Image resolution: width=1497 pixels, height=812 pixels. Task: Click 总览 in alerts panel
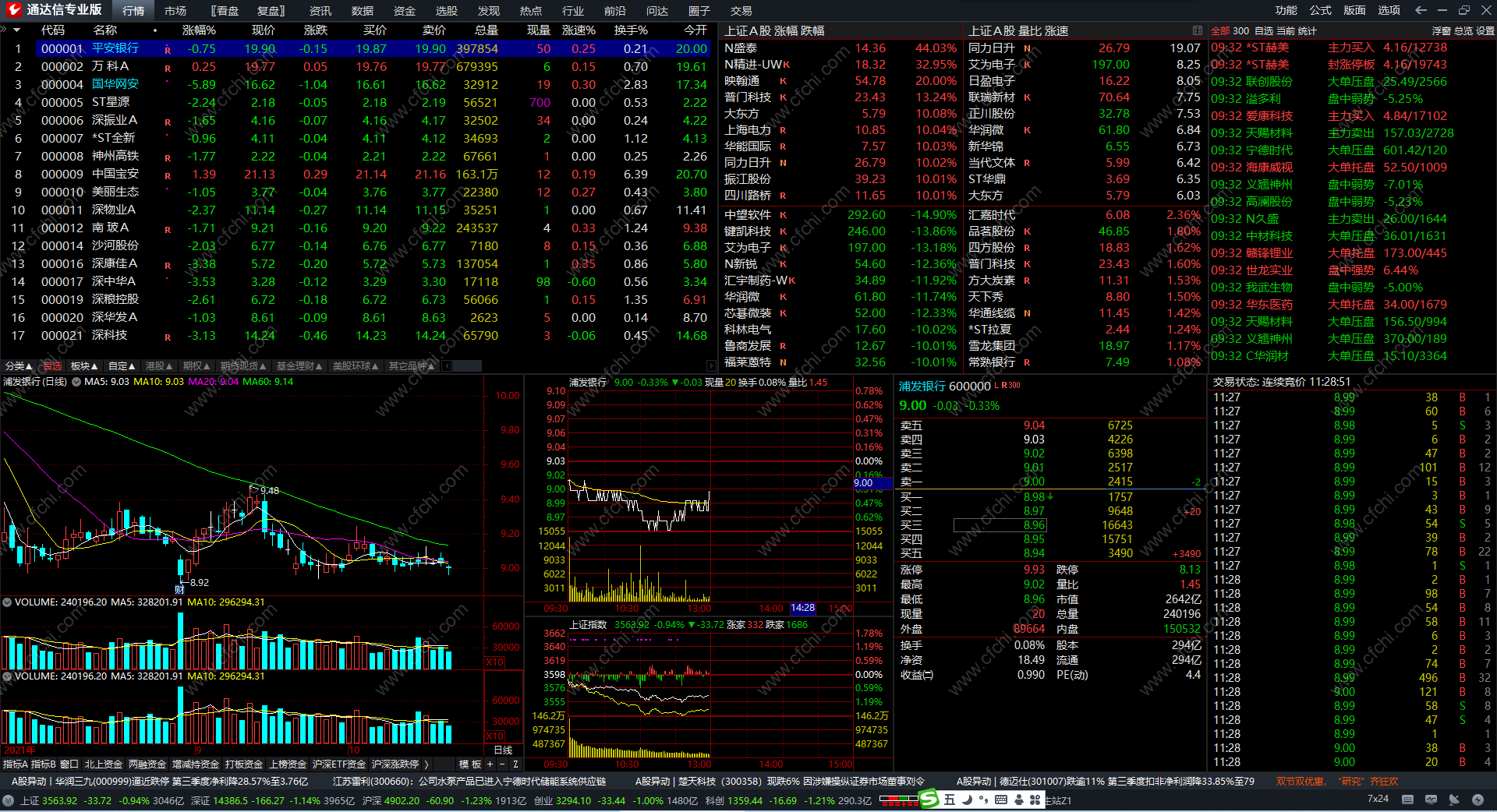[1463, 31]
